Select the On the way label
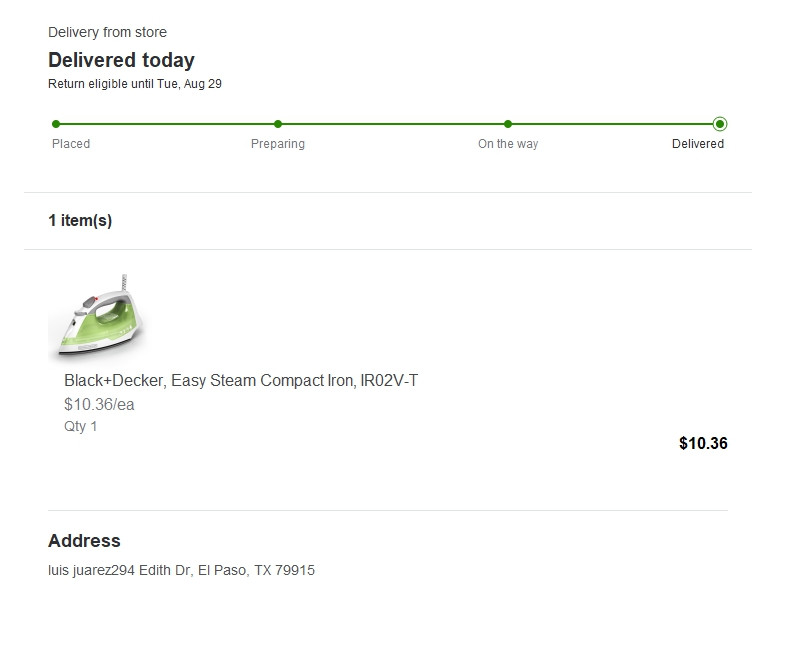Screen dimensions: 800x646 click(508, 144)
